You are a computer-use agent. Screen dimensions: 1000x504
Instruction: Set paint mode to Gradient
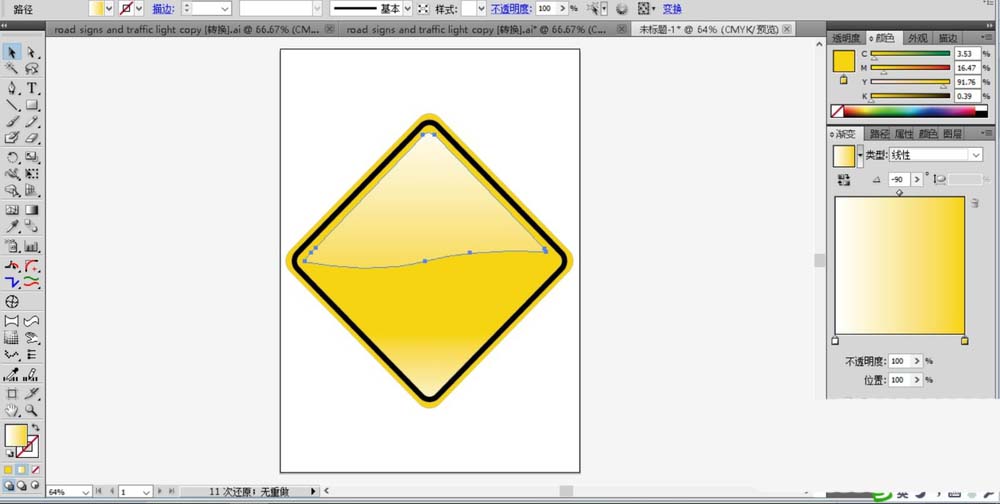point(22,470)
